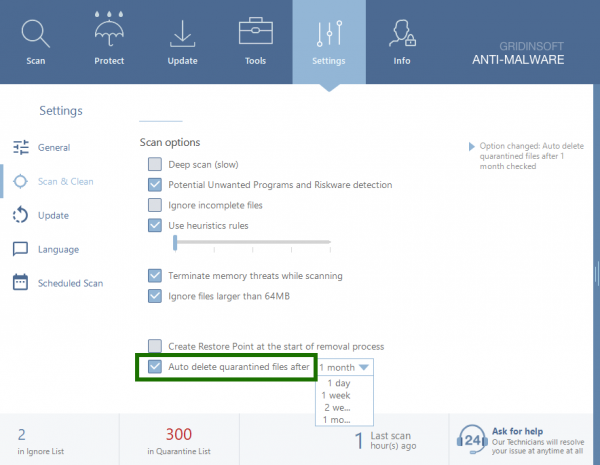The image size is (600, 465).
Task: Uncheck Potential Unwanted Programs and Riskware detection
Action: 155,184
